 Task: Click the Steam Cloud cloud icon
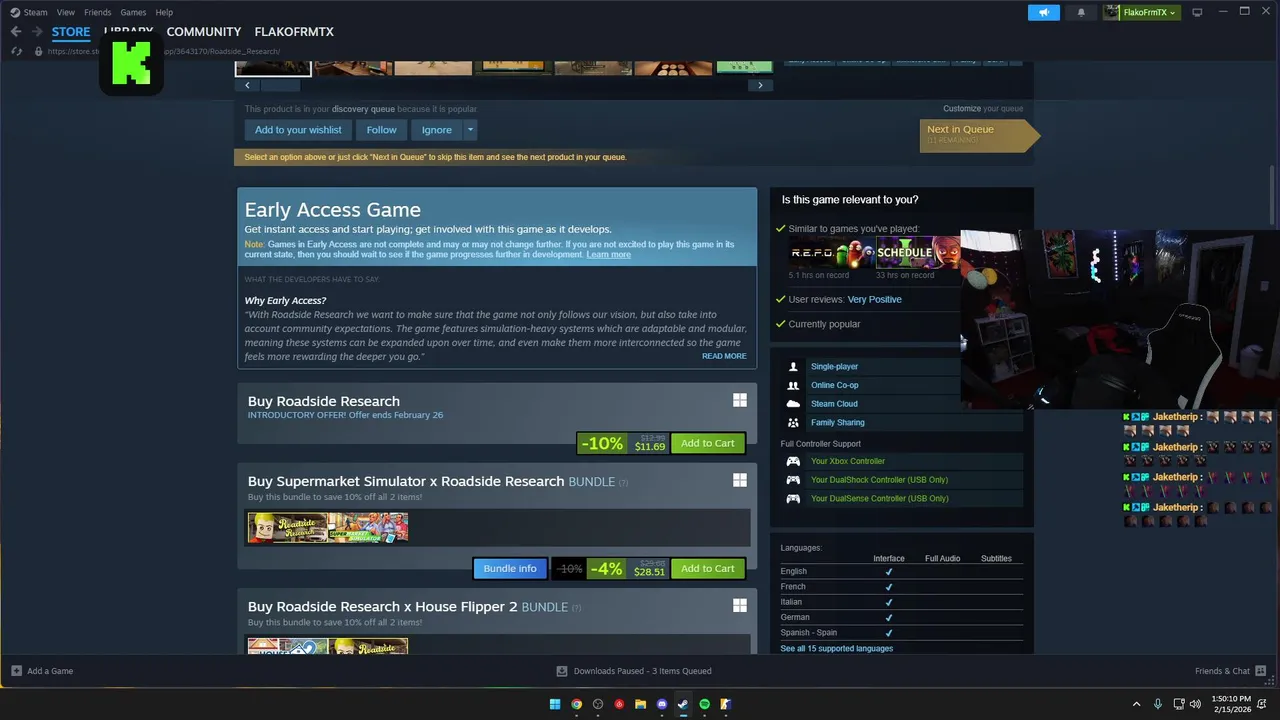[793, 404]
